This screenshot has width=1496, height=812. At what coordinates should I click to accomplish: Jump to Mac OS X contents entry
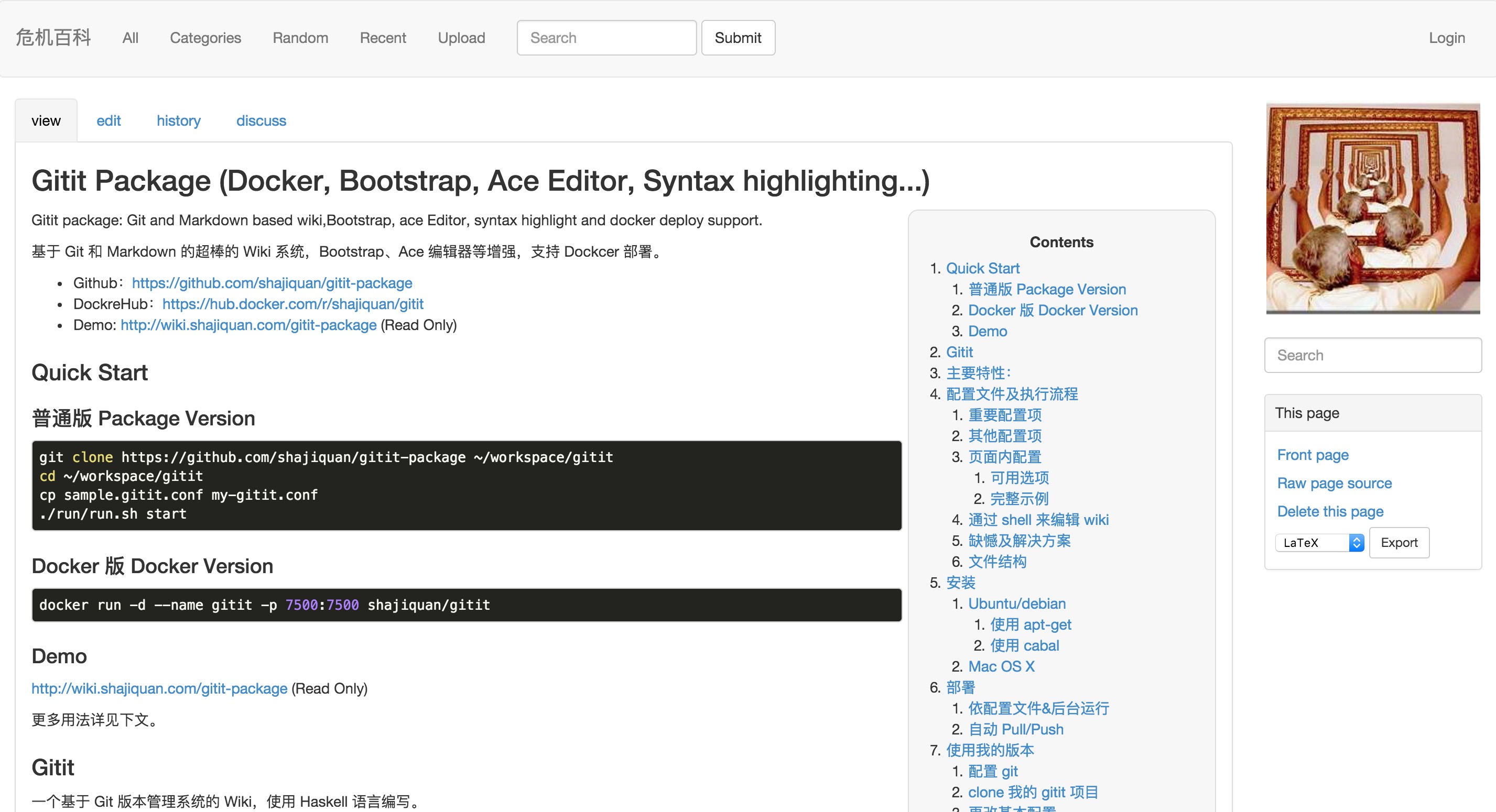point(1001,666)
